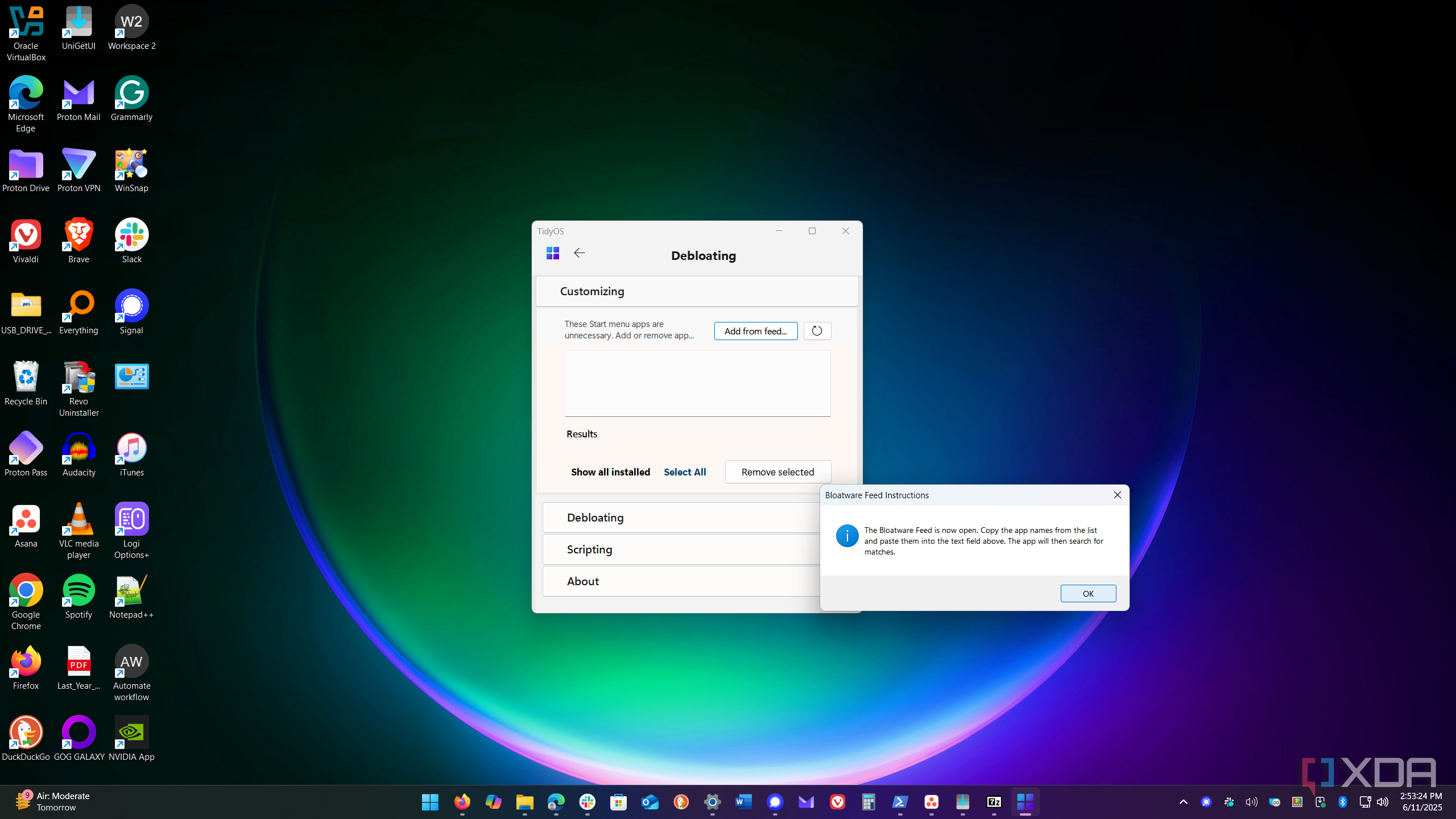Select the Recycle Bin icon
Image resolution: width=1456 pixels, height=819 pixels.
26,383
